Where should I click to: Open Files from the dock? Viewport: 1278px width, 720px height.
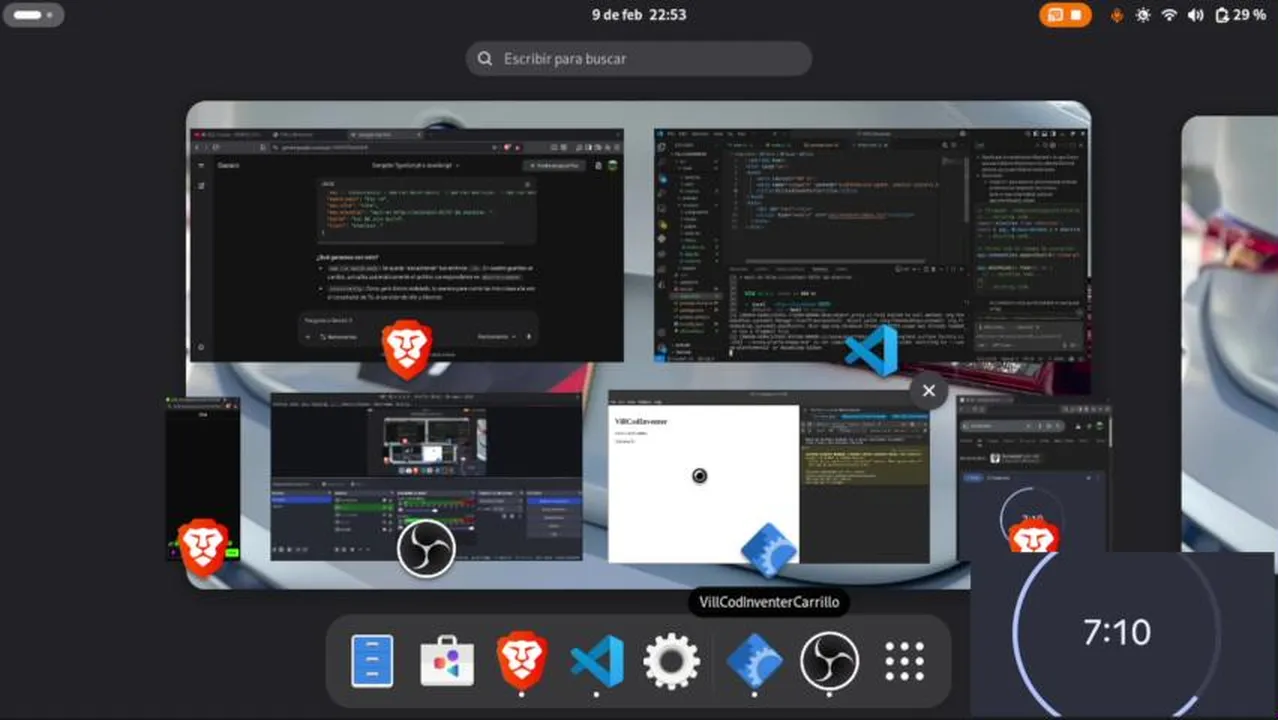tap(372, 661)
